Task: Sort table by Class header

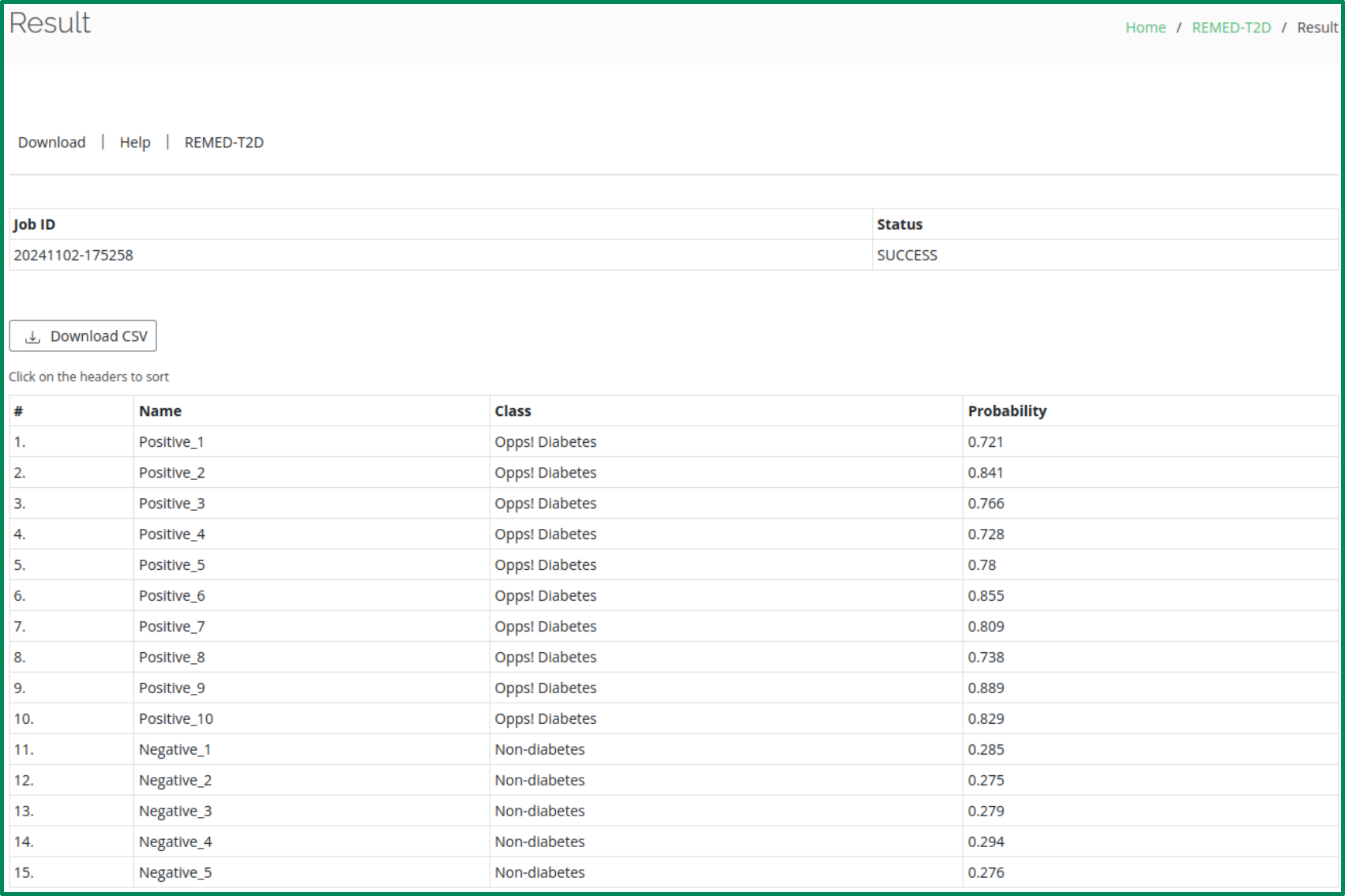Action: pyautogui.click(x=513, y=411)
